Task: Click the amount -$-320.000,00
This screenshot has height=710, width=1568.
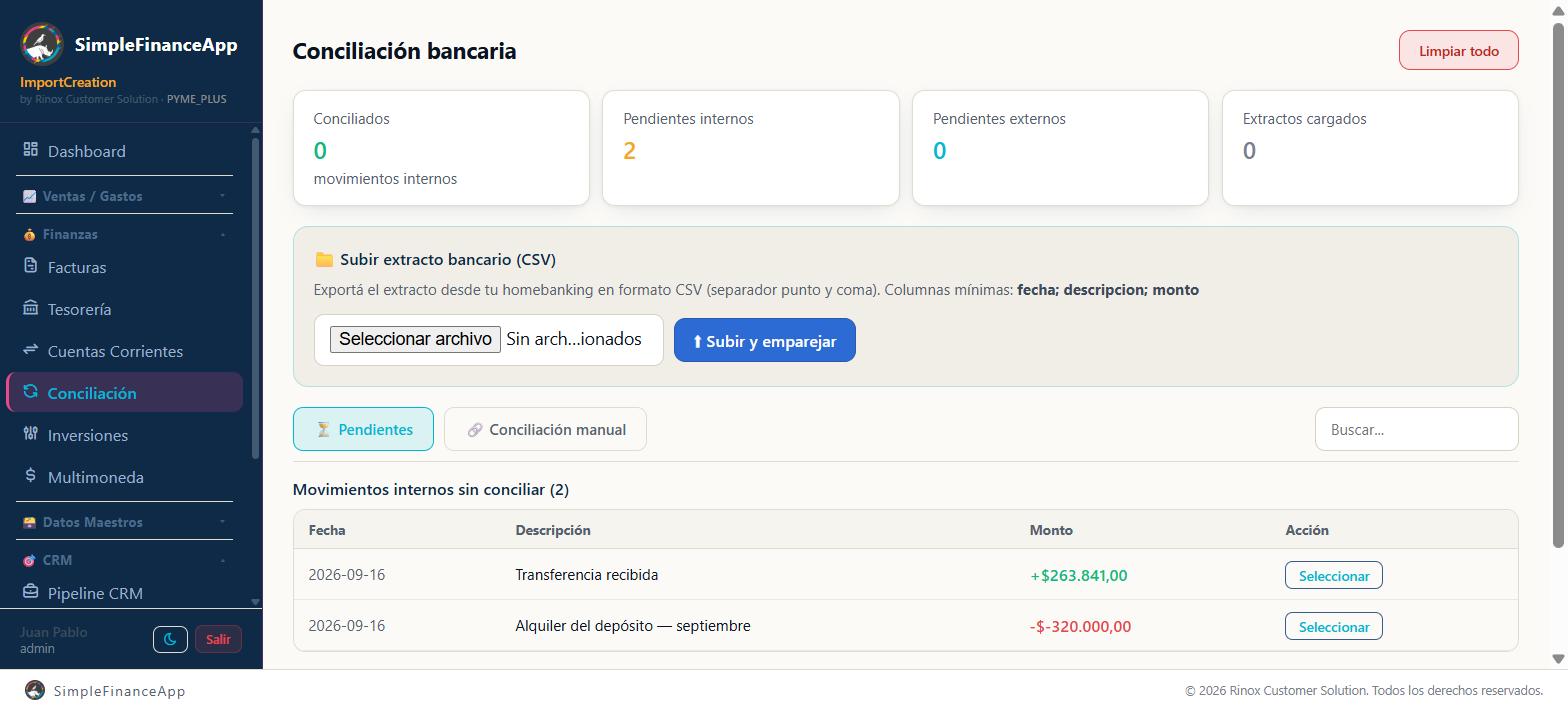Action: pos(1080,626)
